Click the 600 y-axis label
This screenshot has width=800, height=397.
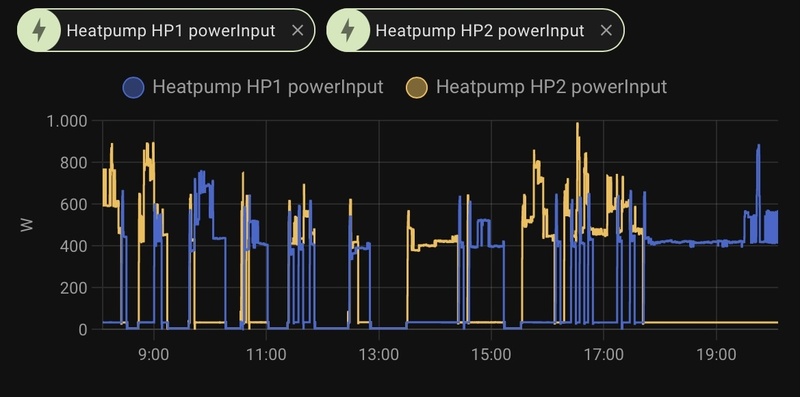(73, 205)
